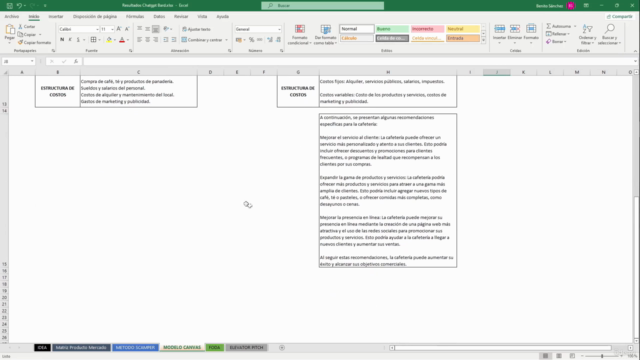This screenshot has height=360, width=640.
Task: Click the decrease indent icon
Action: 166,40
